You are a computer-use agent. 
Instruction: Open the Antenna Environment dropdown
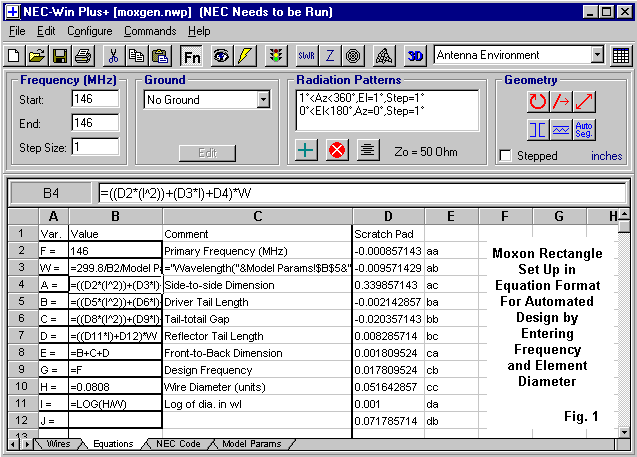point(597,55)
